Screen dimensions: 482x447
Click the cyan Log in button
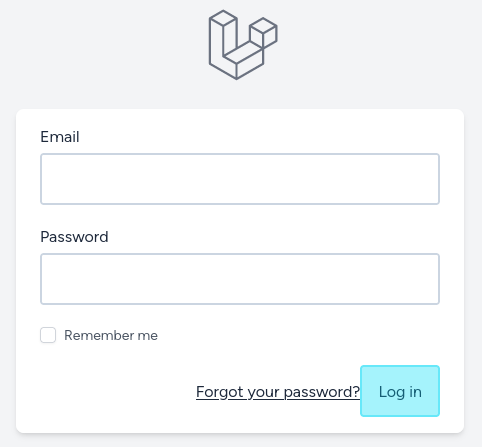pyautogui.click(x=400, y=391)
